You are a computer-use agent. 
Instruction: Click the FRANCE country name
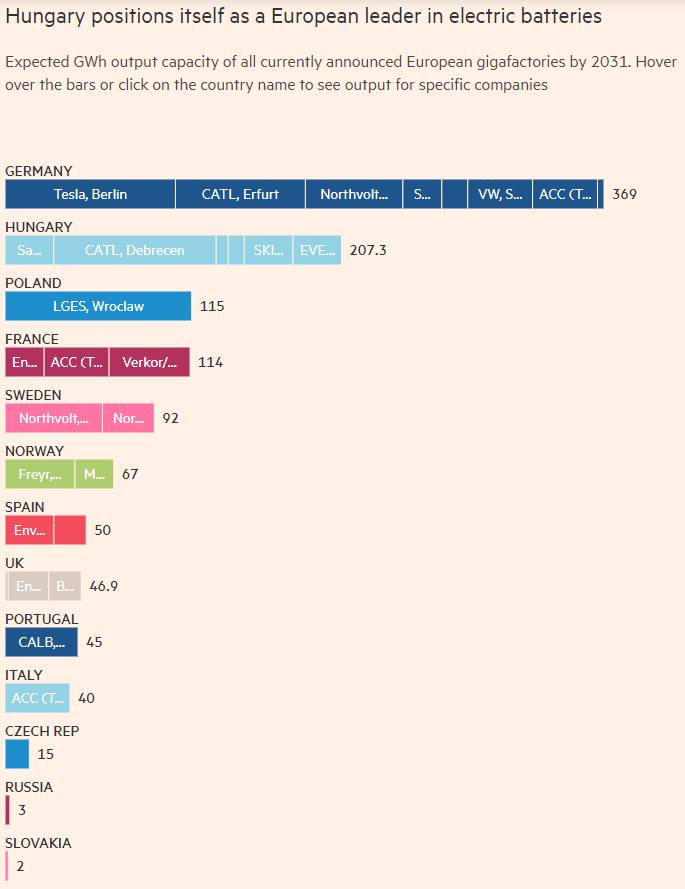32,339
